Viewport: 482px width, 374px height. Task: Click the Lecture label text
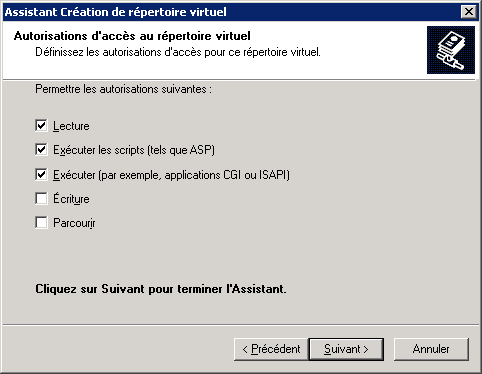point(71,126)
